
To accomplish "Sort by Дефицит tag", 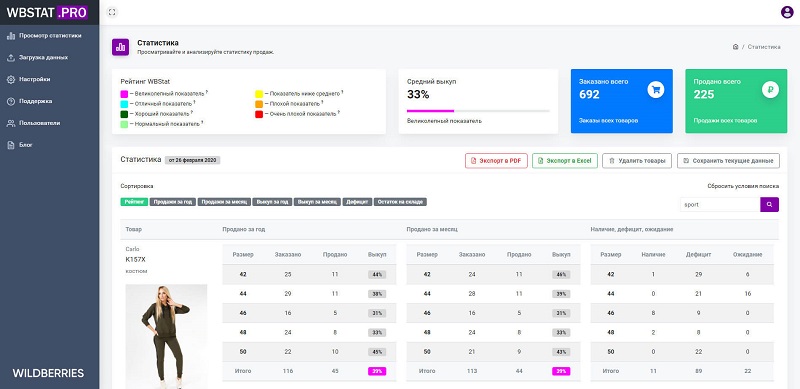I will 357,202.
